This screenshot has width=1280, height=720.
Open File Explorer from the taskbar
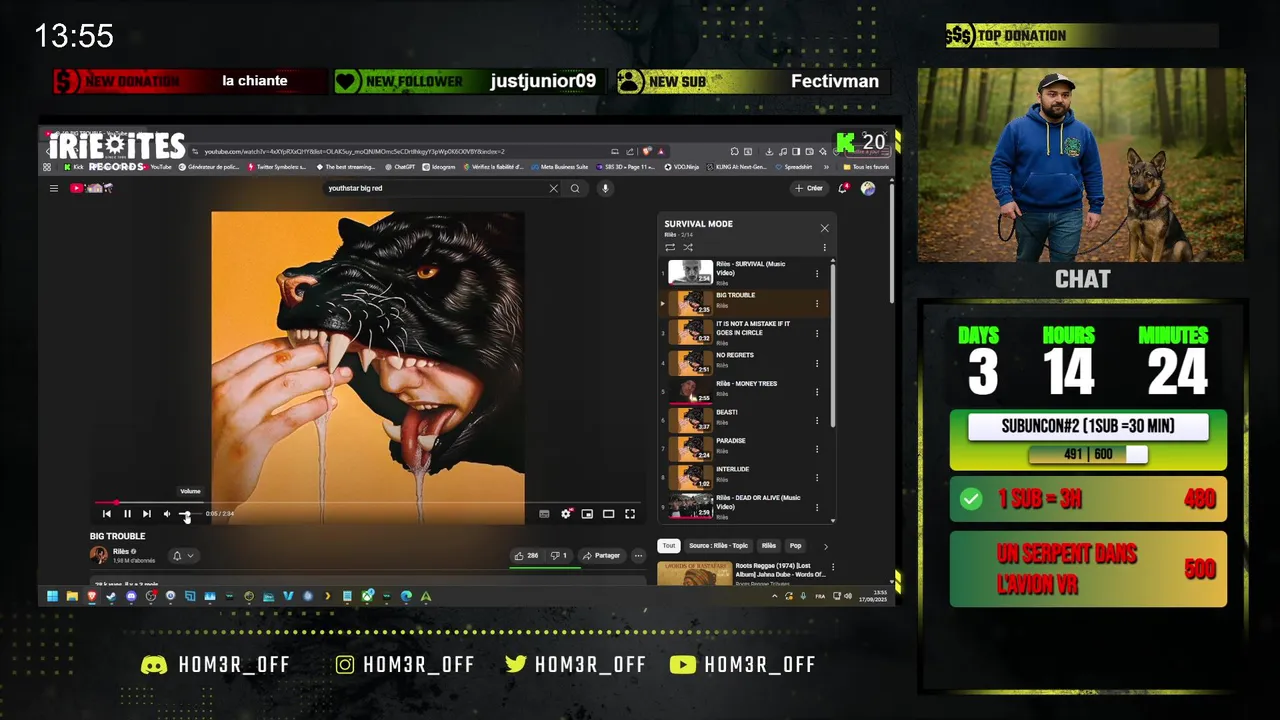pyautogui.click(x=72, y=597)
